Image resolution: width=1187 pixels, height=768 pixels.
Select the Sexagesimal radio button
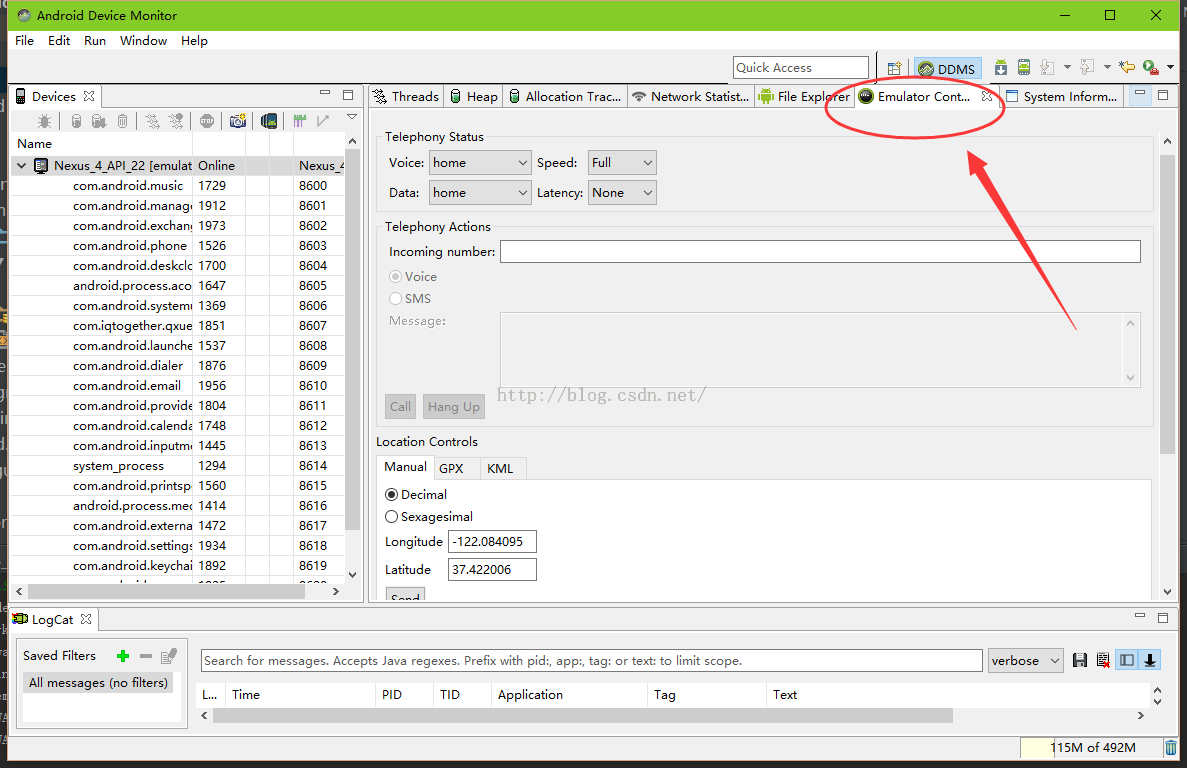click(x=391, y=517)
